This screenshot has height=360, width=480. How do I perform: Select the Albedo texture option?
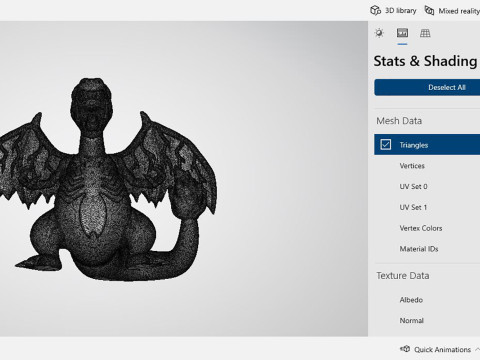click(x=411, y=300)
